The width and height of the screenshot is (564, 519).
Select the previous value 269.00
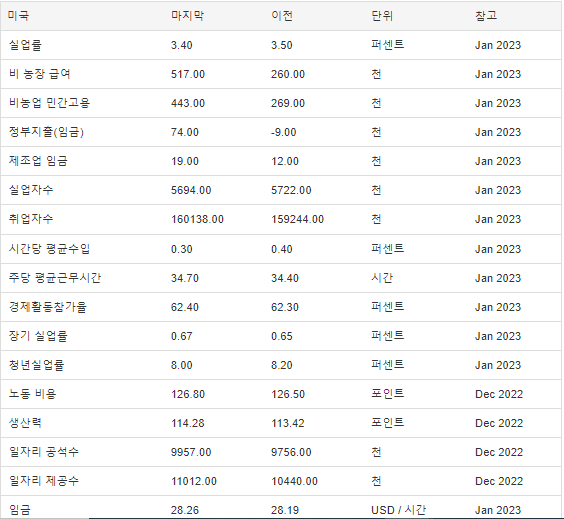(288, 103)
